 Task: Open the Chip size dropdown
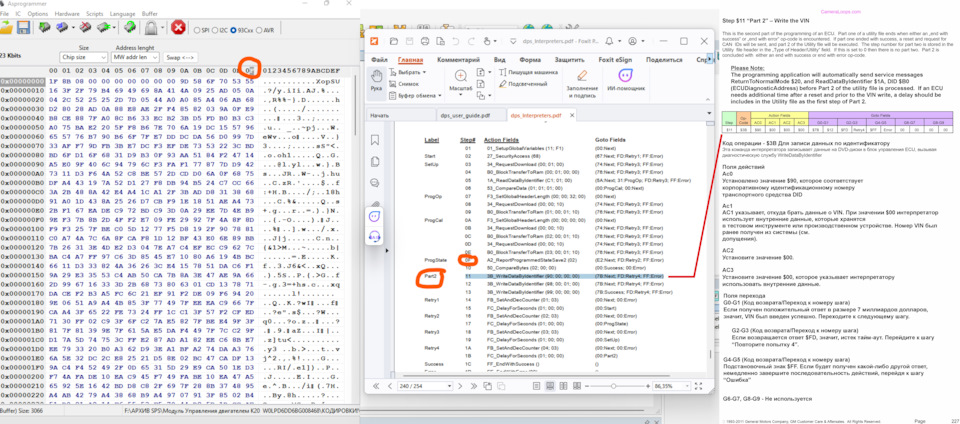[84, 57]
